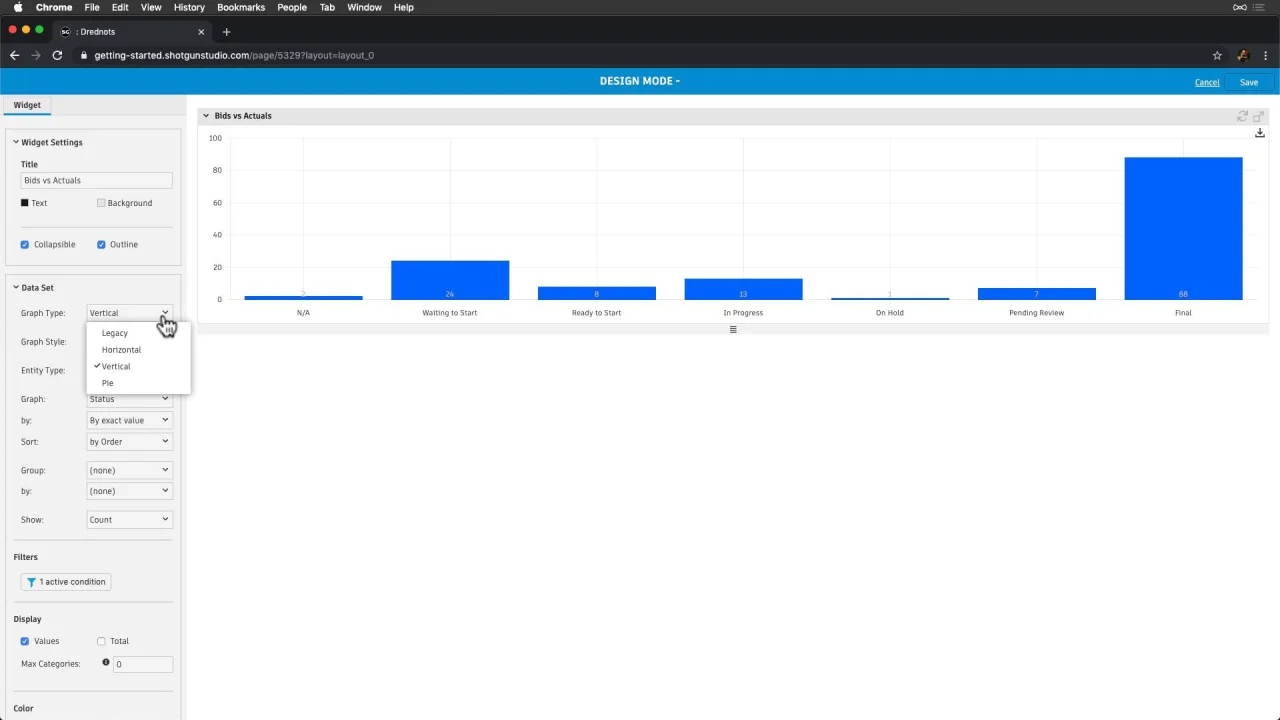Save the design mode changes

point(1249,82)
